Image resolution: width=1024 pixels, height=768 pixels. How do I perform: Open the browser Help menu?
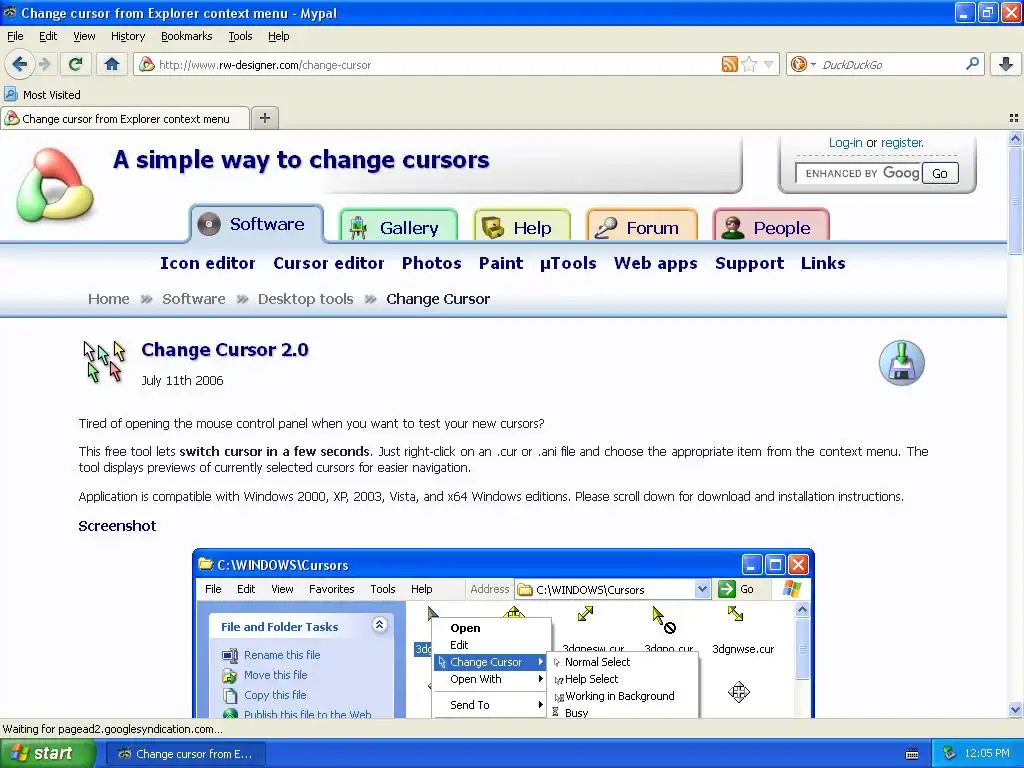pyautogui.click(x=278, y=36)
